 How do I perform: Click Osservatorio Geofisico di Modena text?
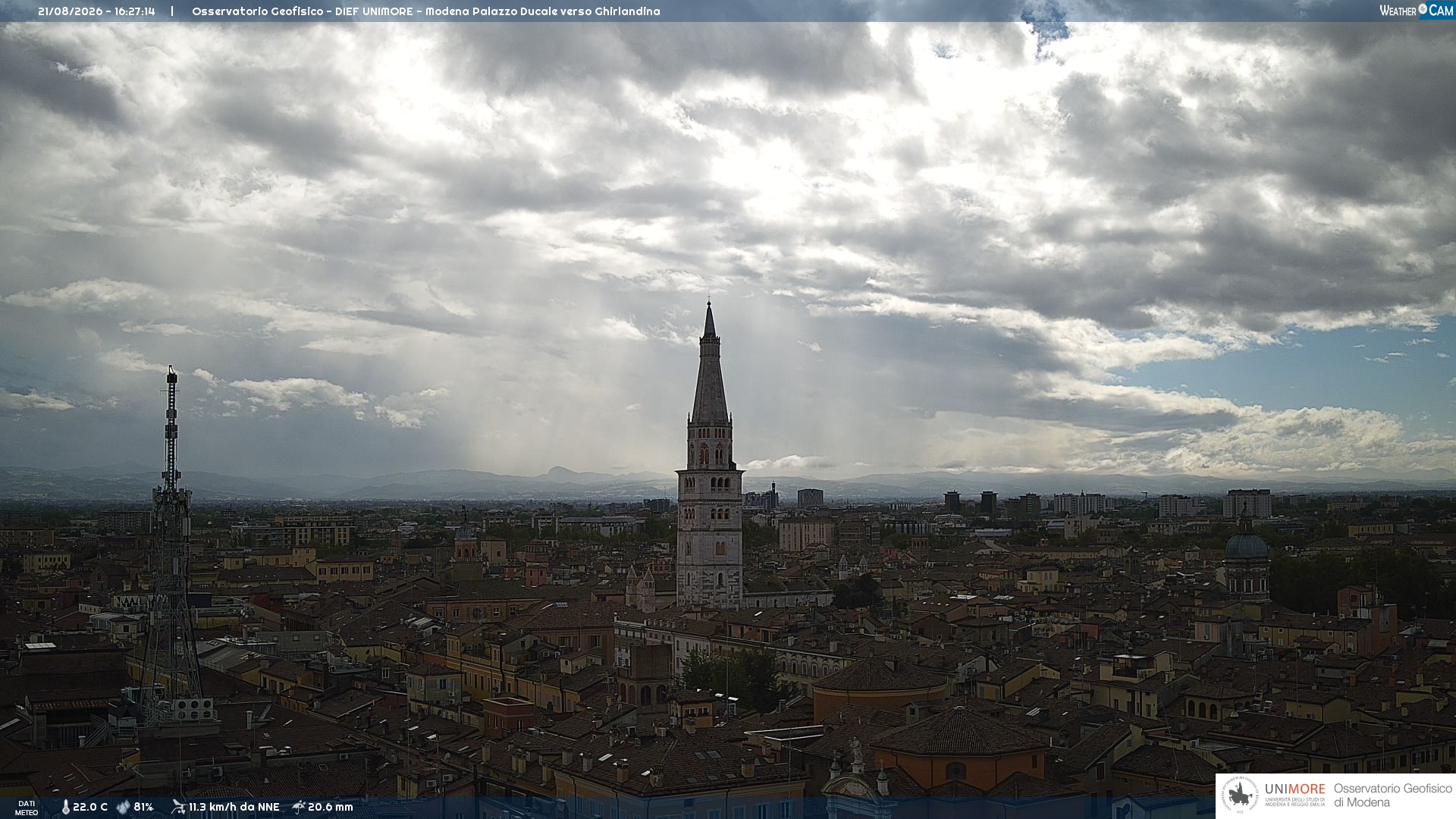pyautogui.click(x=1392, y=795)
